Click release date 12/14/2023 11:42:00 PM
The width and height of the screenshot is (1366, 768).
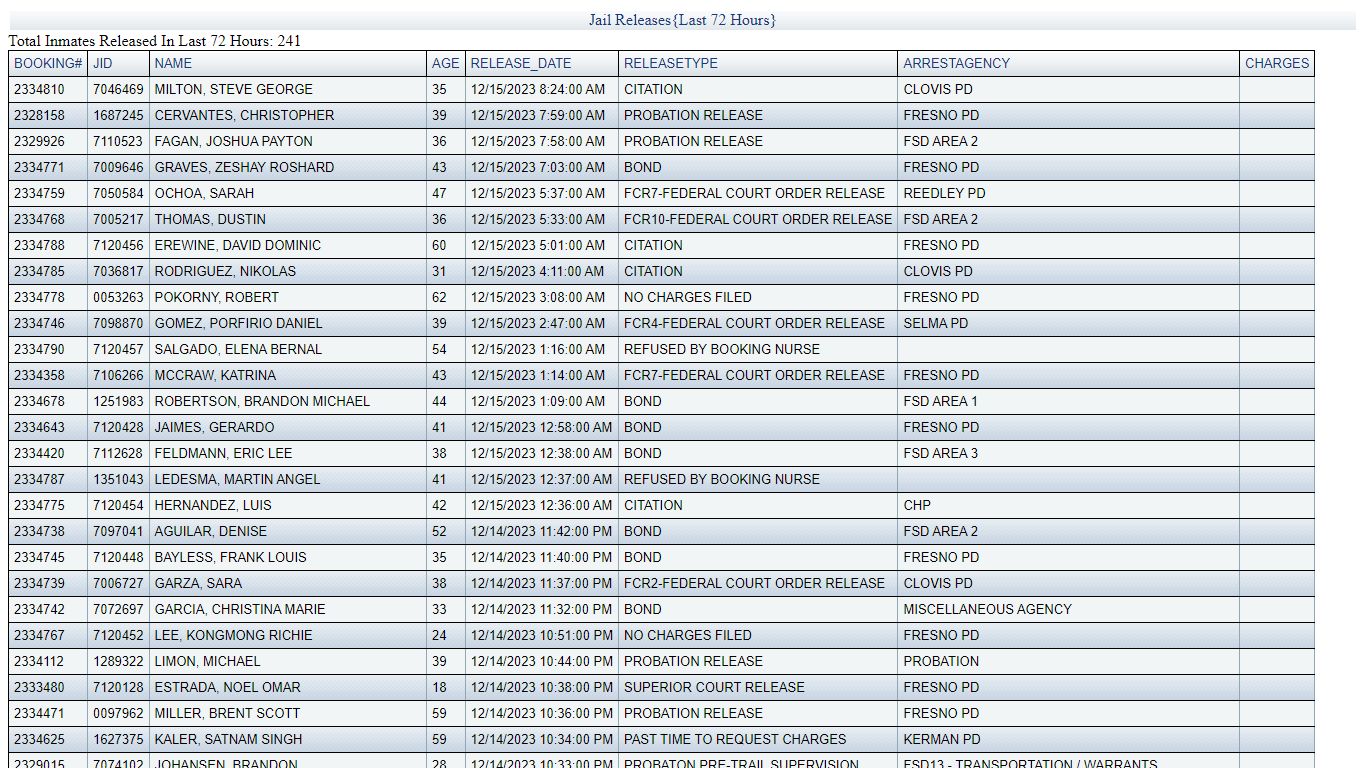click(x=542, y=531)
